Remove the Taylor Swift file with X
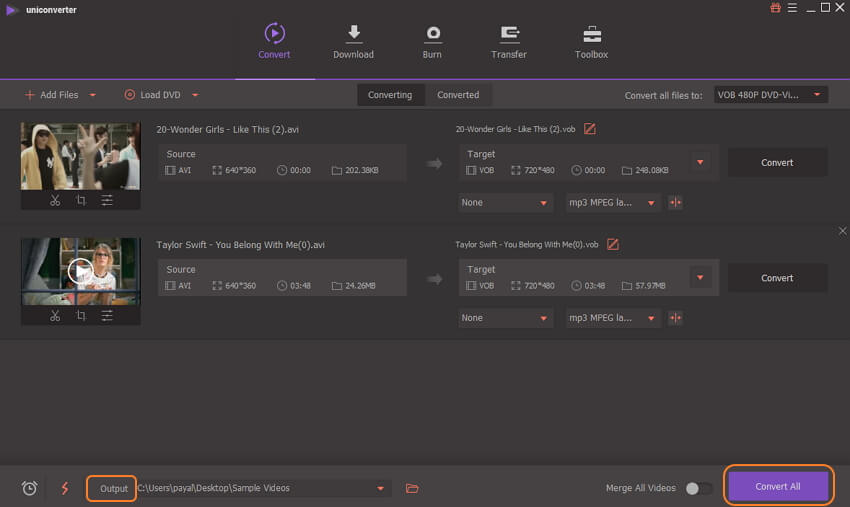 click(842, 231)
